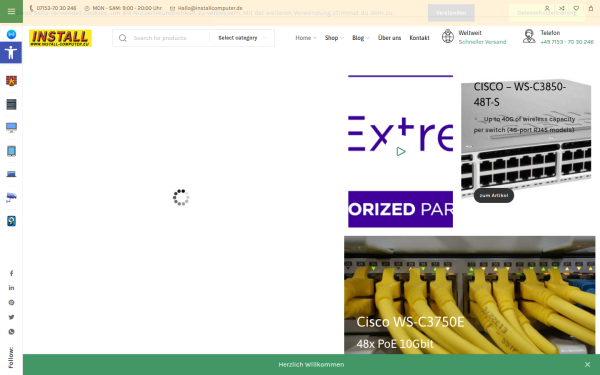Viewport: 600px width, 375px height.
Task: Select the server rack category icon
Action: (x=11, y=104)
